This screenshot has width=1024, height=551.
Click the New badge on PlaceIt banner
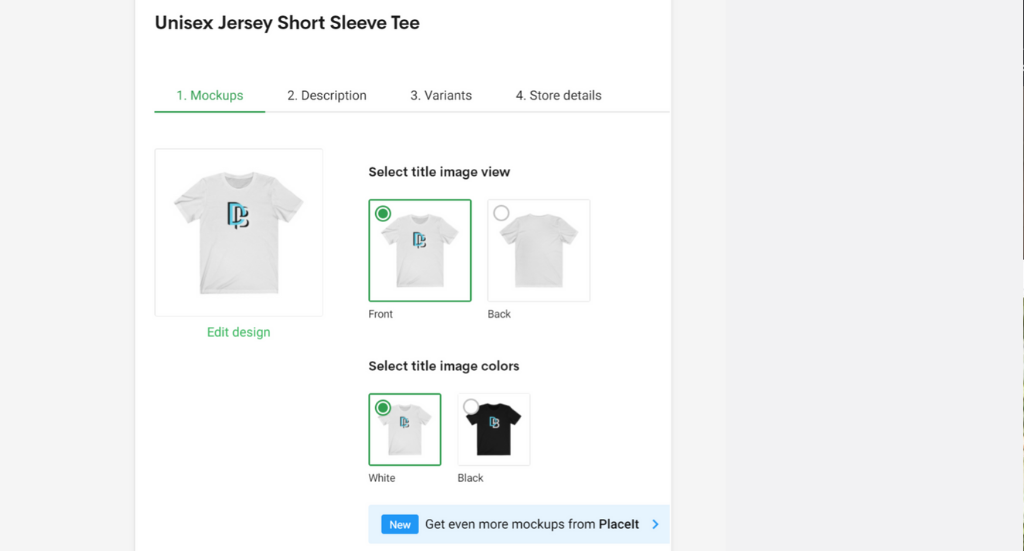point(400,524)
